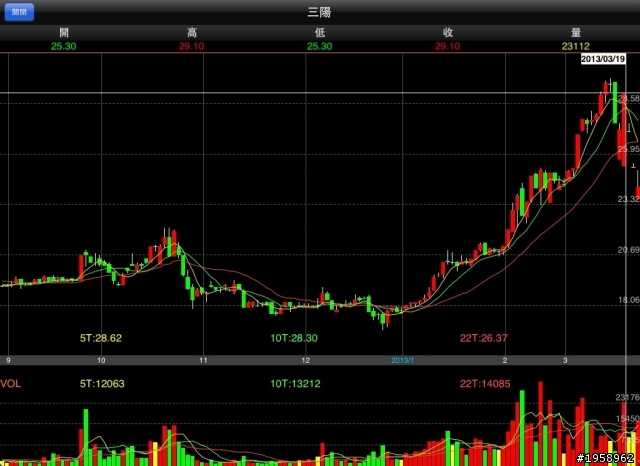This screenshot has height=466, width=640.
Task: Click month 9 on the time axis
Action: coord(8,360)
